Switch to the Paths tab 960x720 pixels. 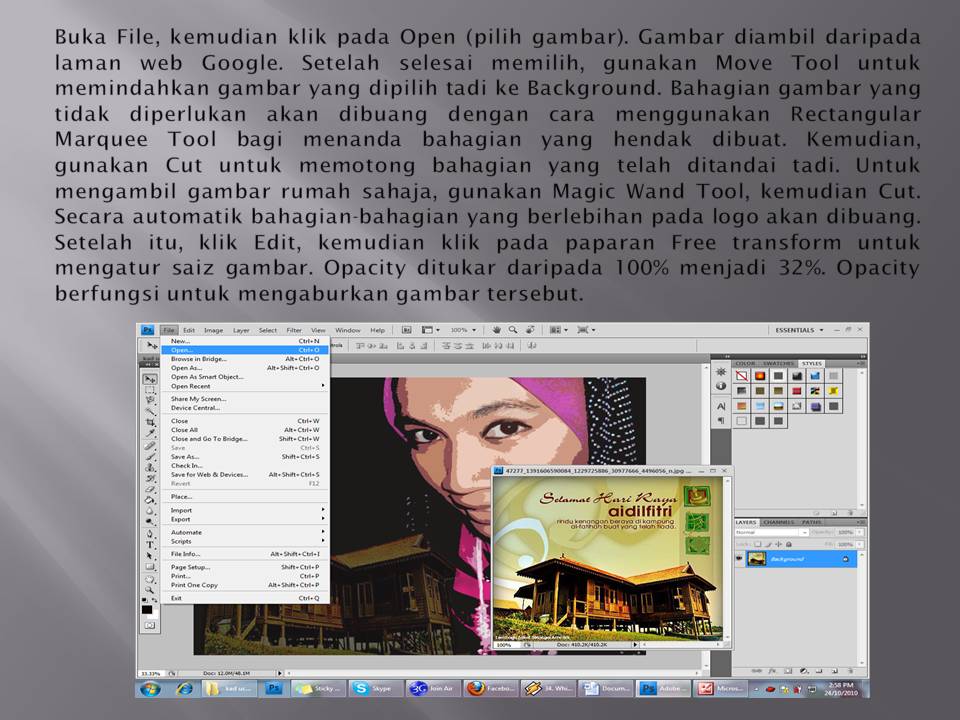[811, 522]
